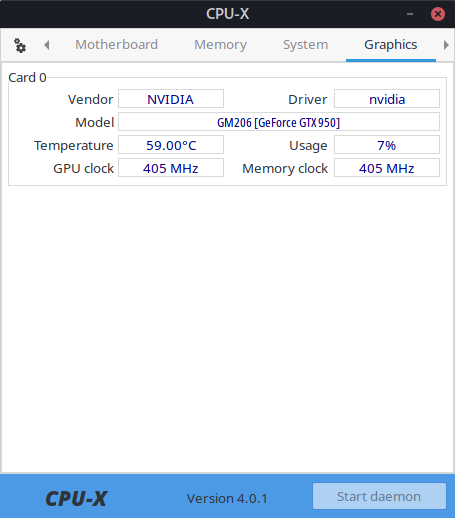The image size is (455, 518).
Task: Click the Usage value 7%
Action: pos(387,145)
